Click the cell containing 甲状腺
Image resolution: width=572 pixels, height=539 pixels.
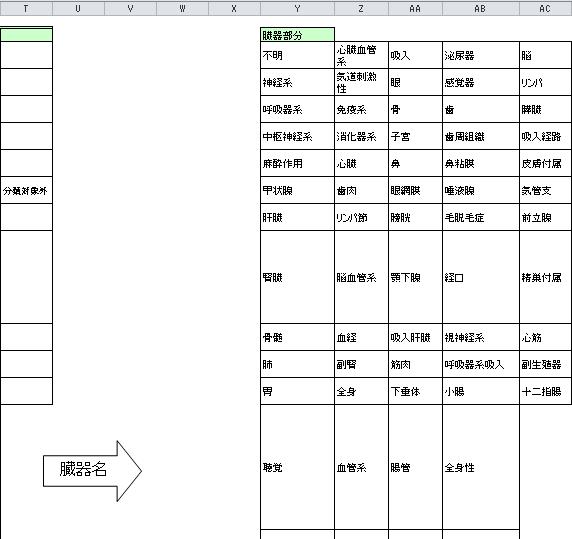[x=297, y=190]
